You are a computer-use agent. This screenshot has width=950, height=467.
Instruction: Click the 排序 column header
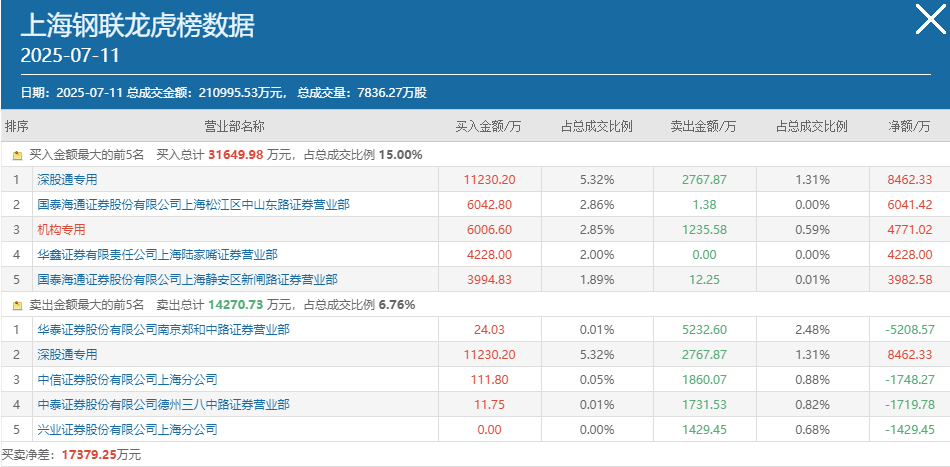click(16, 127)
